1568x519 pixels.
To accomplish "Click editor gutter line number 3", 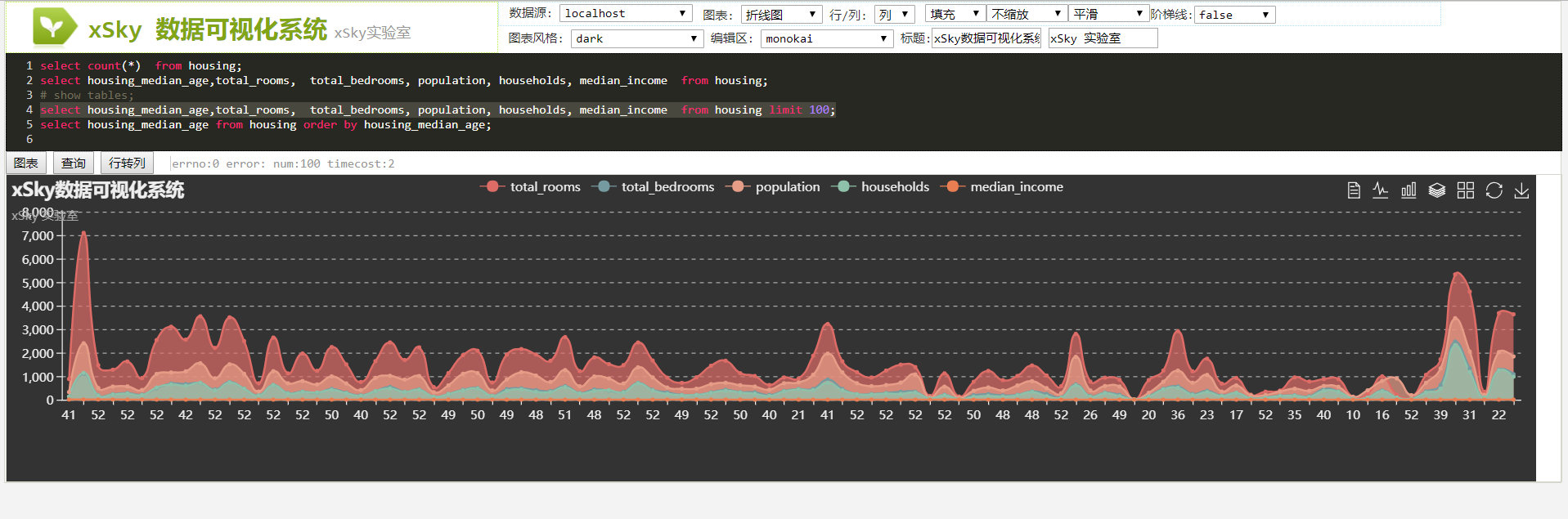I will pyautogui.click(x=29, y=96).
